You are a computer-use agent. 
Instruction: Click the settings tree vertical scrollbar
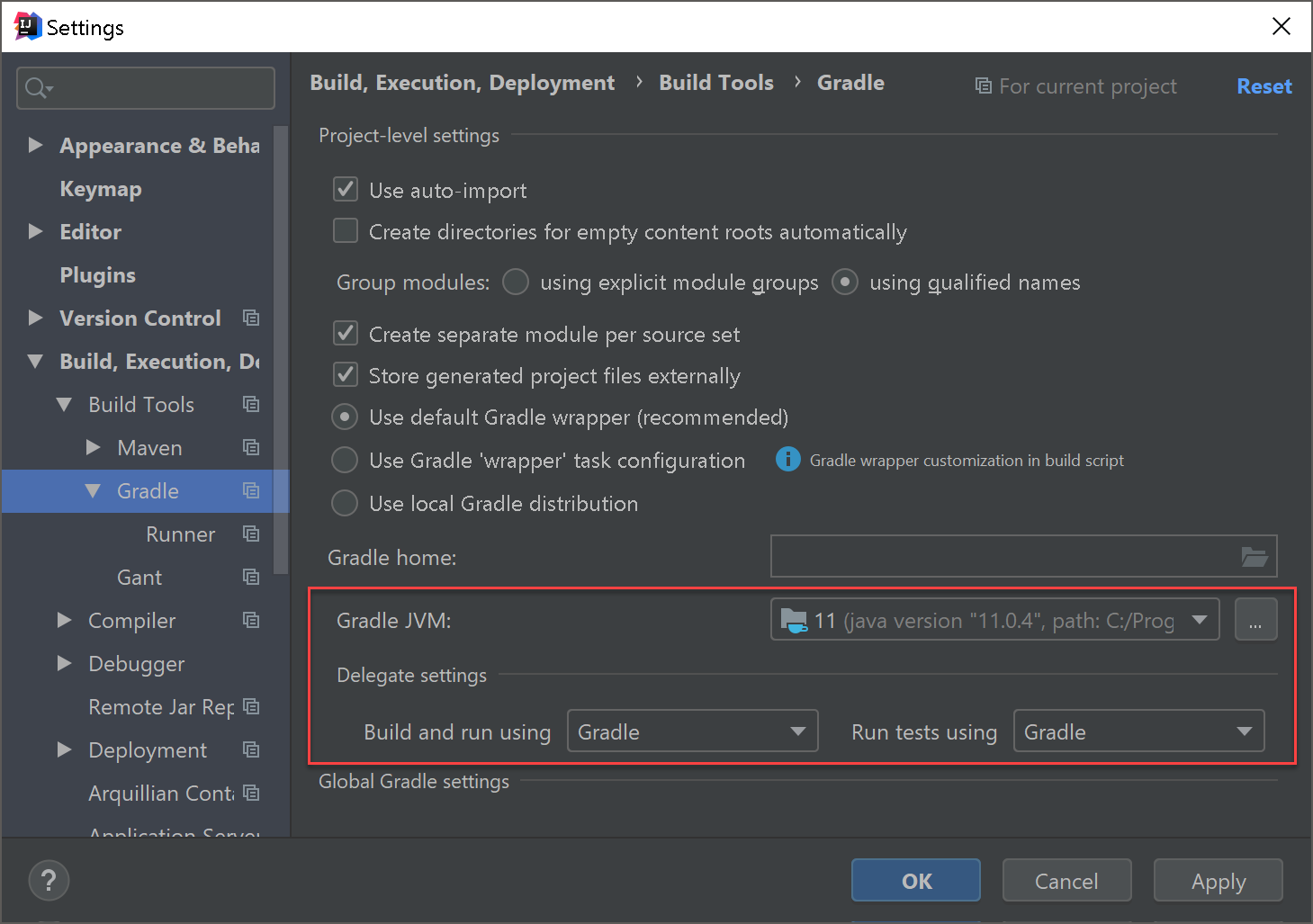(x=281, y=351)
